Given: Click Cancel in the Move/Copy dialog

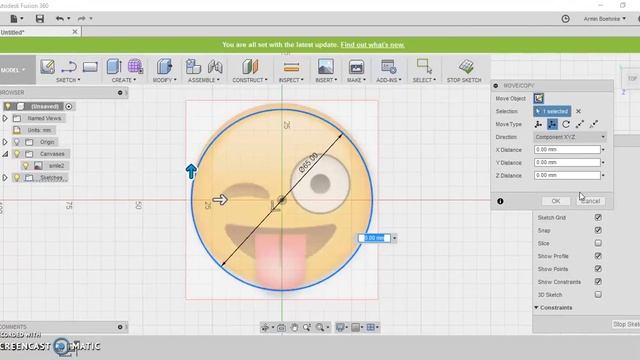Looking at the screenshot, I should point(590,201).
